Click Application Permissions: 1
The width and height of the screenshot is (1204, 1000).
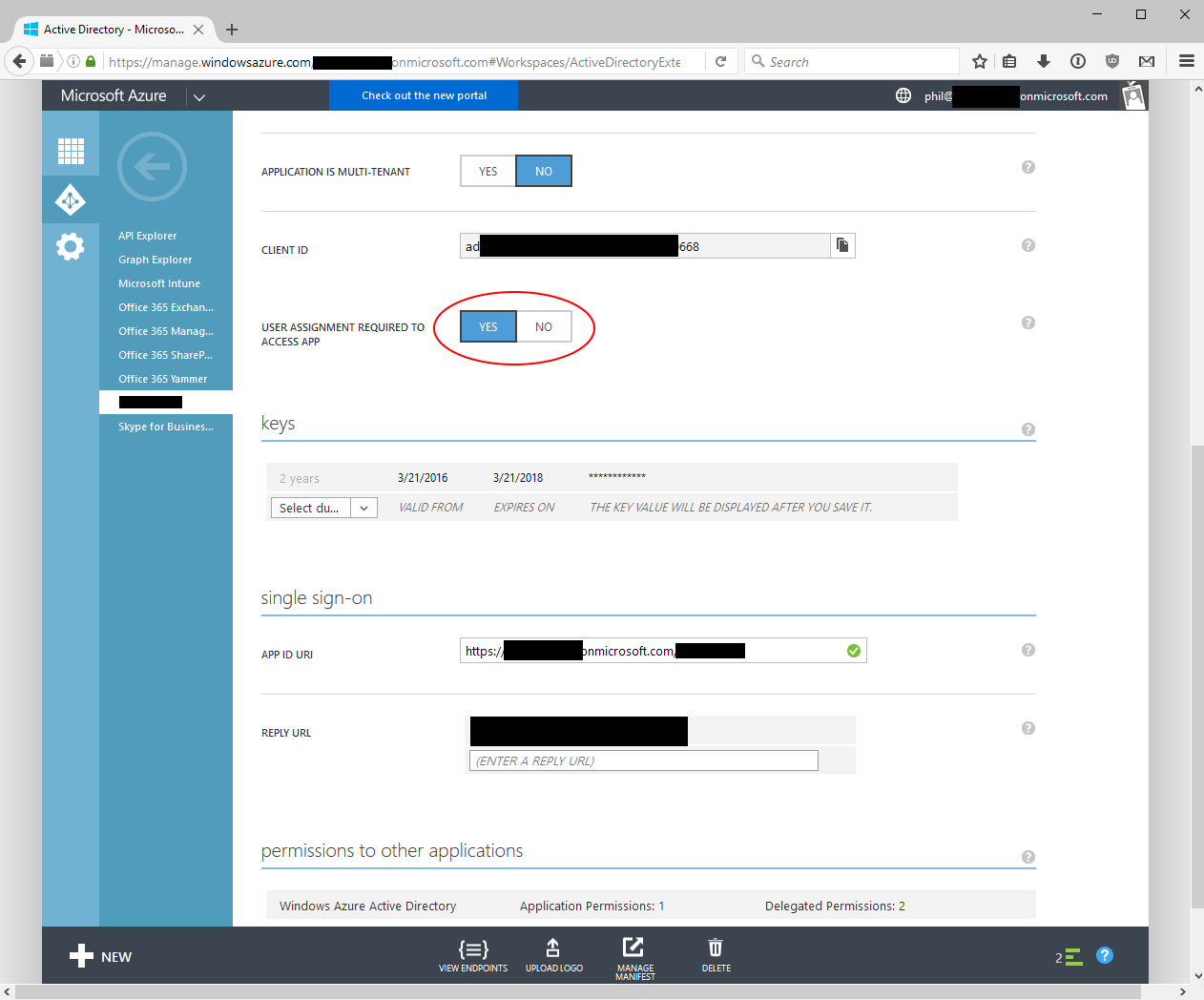[592, 906]
